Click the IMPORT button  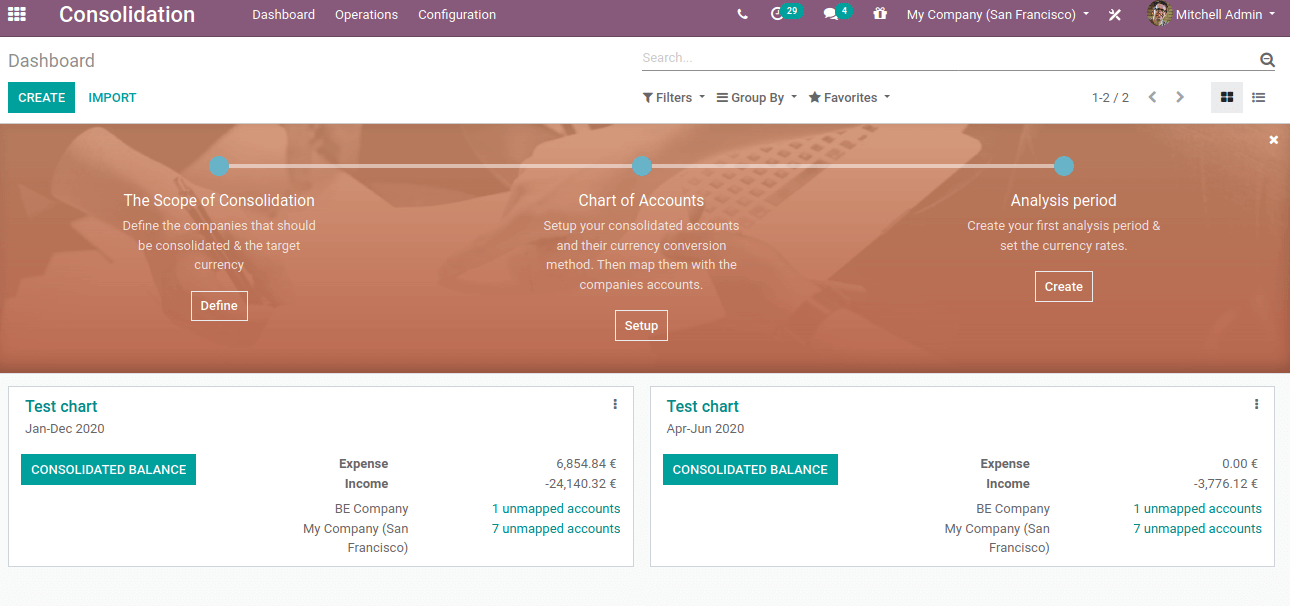pyautogui.click(x=112, y=98)
